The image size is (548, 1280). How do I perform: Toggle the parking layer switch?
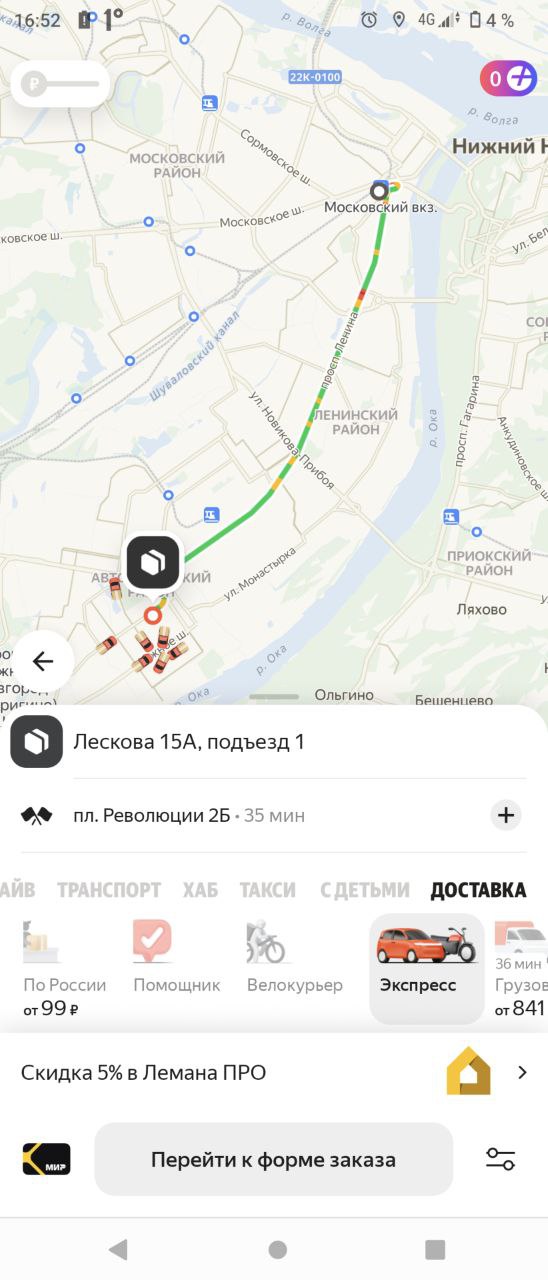(60, 84)
